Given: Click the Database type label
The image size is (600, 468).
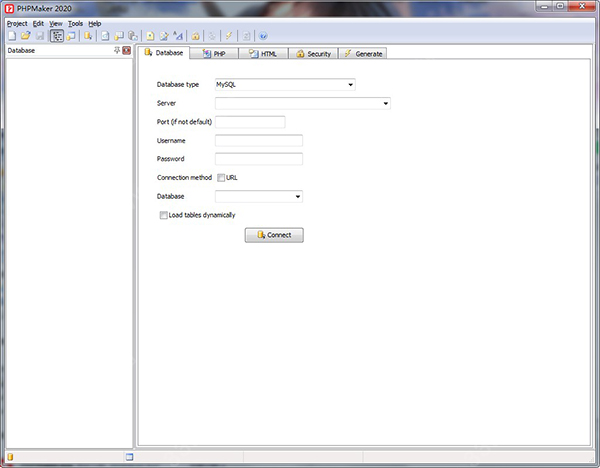Looking at the screenshot, I should point(178,85).
